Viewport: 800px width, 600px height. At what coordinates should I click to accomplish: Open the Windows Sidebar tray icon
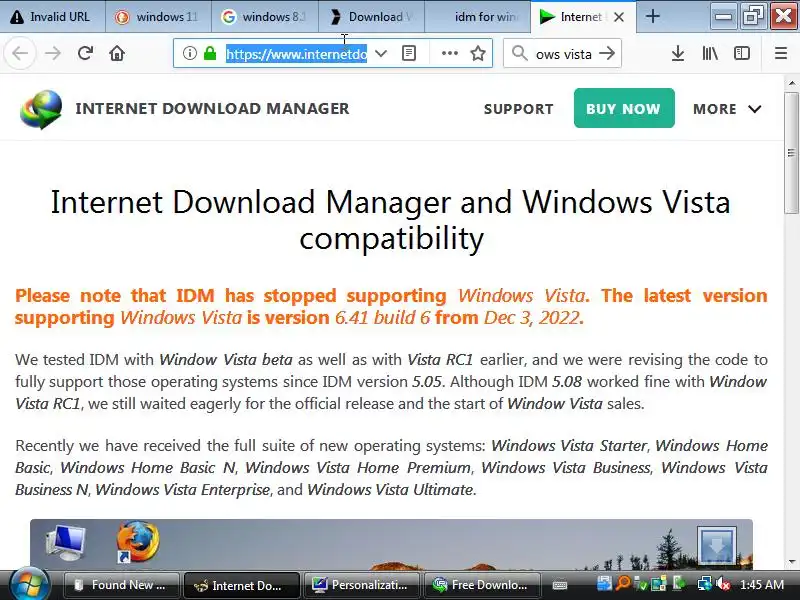click(x=659, y=584)
